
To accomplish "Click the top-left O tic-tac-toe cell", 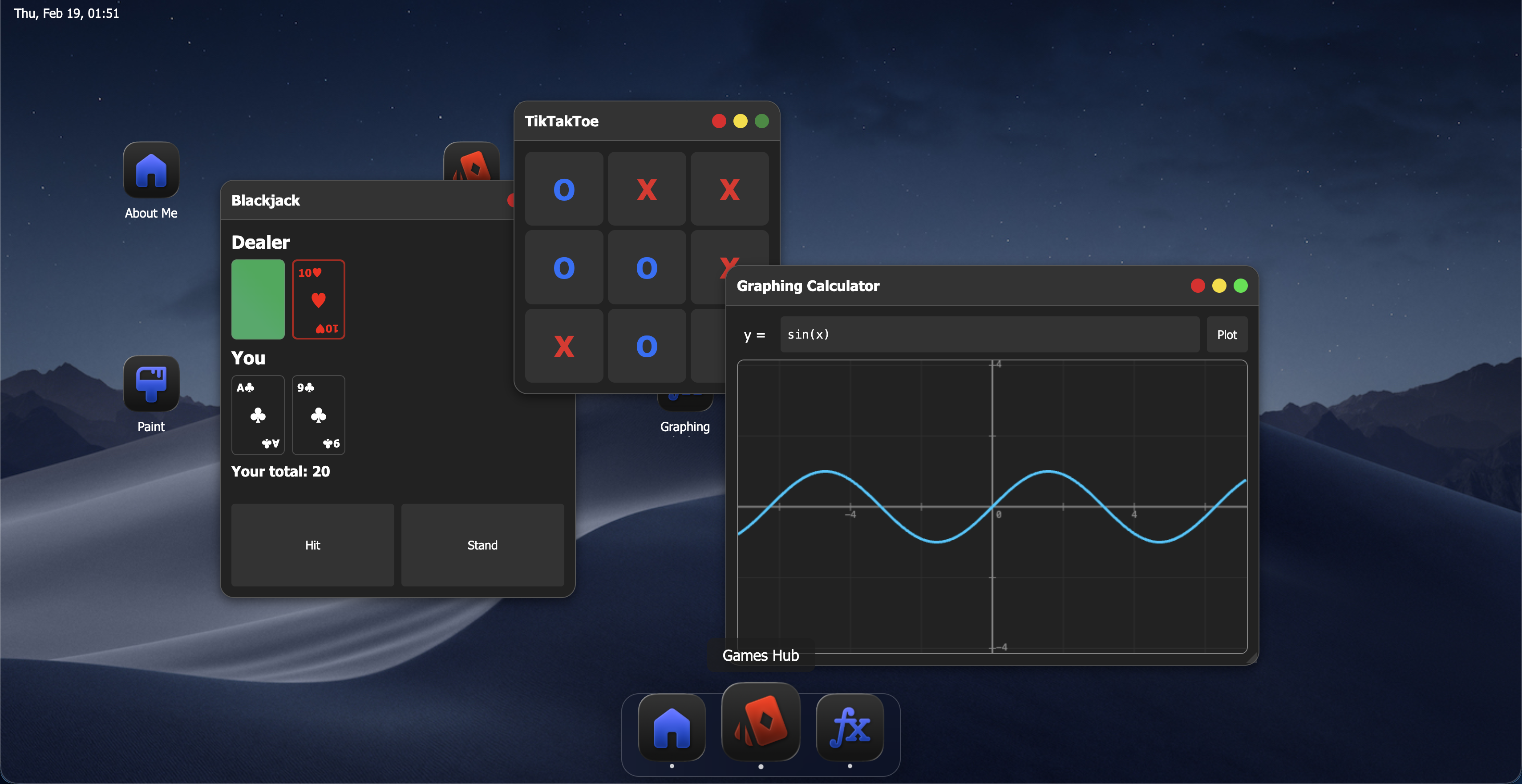I will tap(564, 189).
